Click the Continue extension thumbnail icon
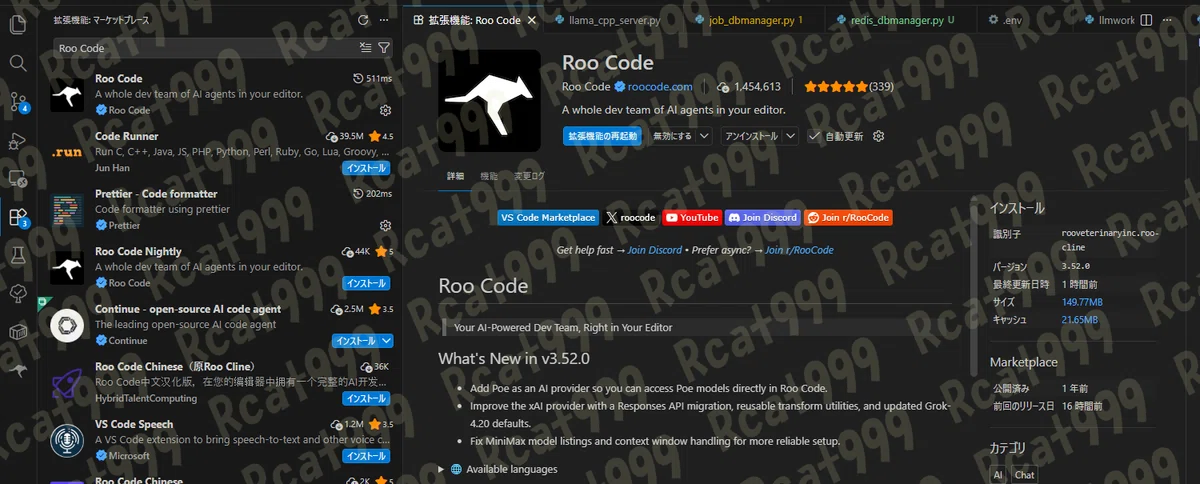The image size is (1200, 484). (x=67, y=326)
